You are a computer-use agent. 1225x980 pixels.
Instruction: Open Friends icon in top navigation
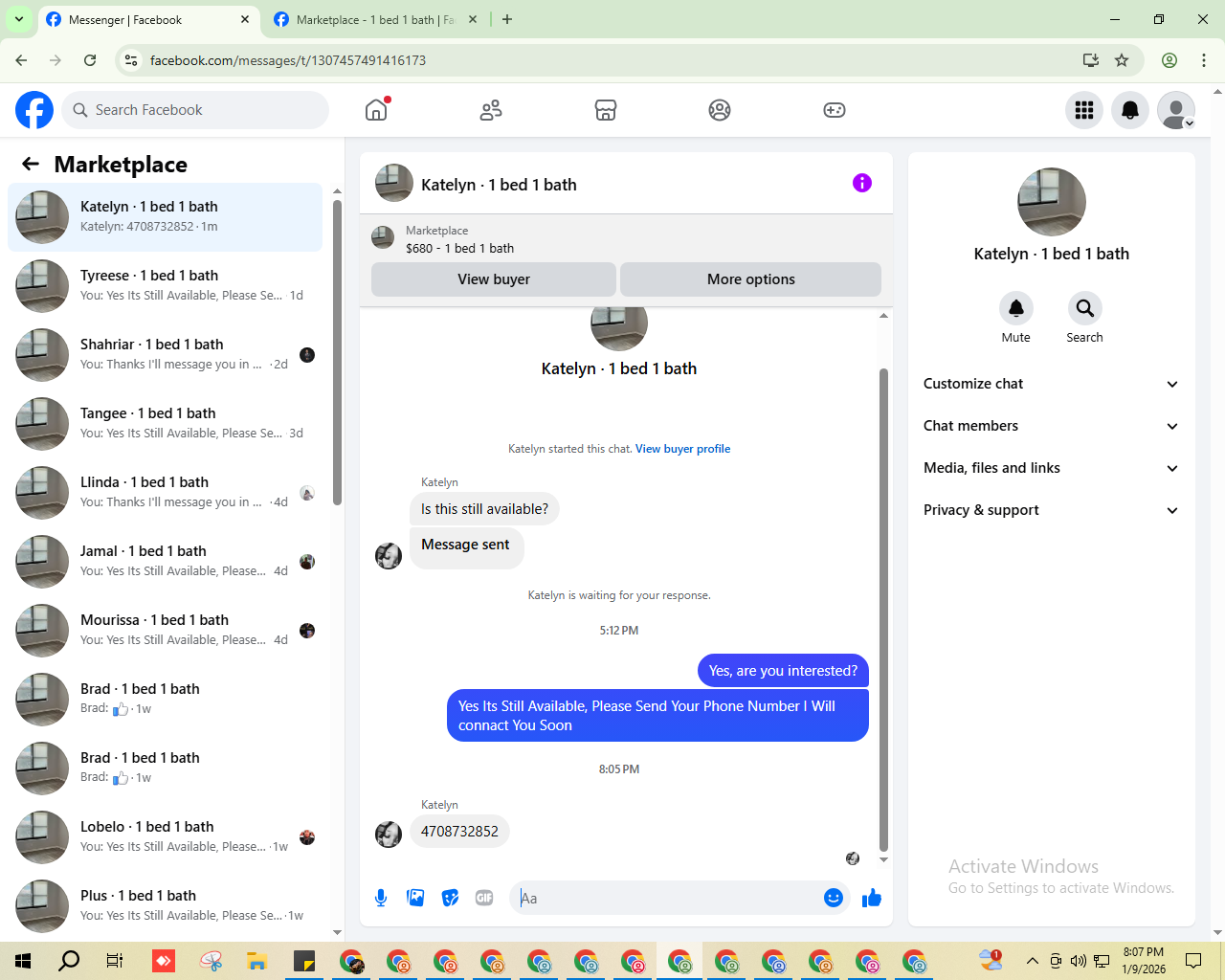point(491,110)
